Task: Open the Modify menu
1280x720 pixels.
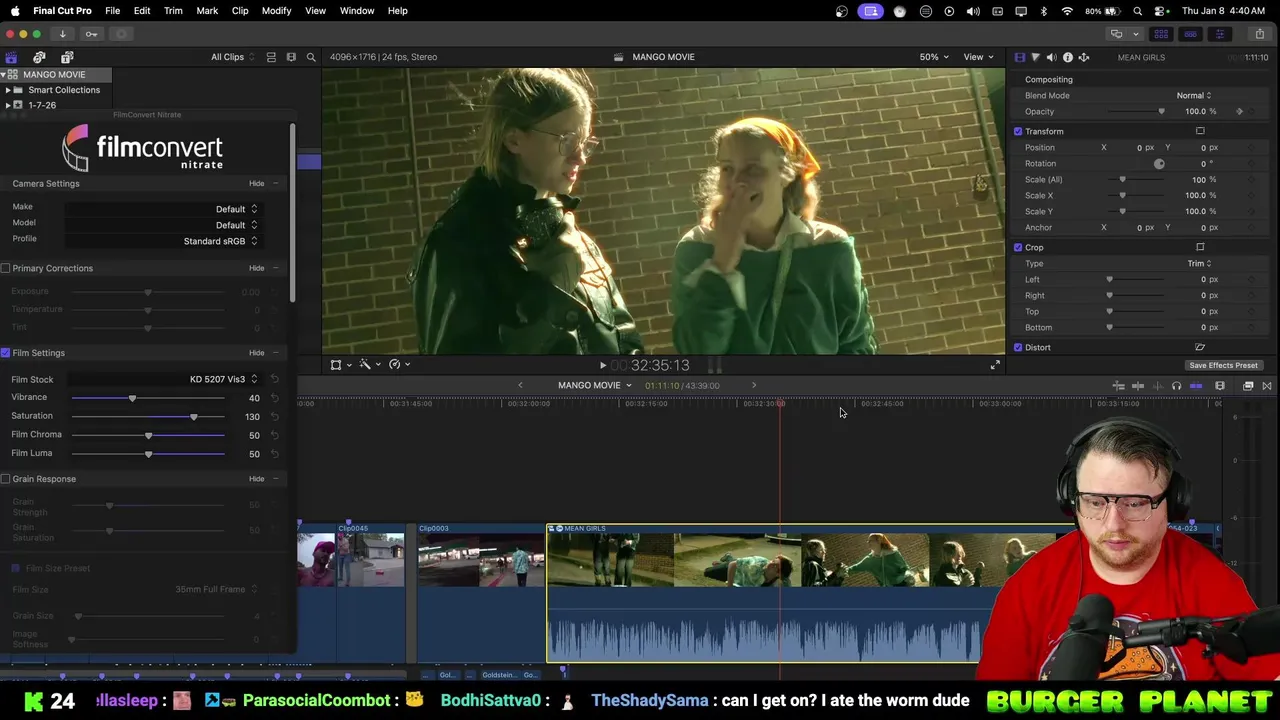Action: click(276, 11)
